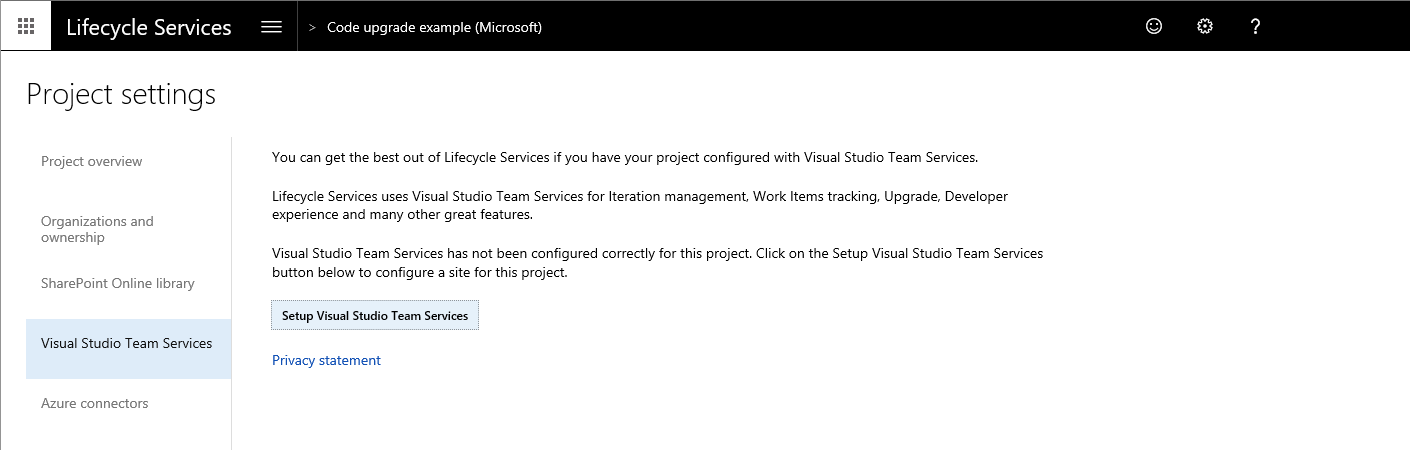Viewport: 1410px width, 450px height.
Task: Go to Lifecycle Services home title
Action: 149,27
